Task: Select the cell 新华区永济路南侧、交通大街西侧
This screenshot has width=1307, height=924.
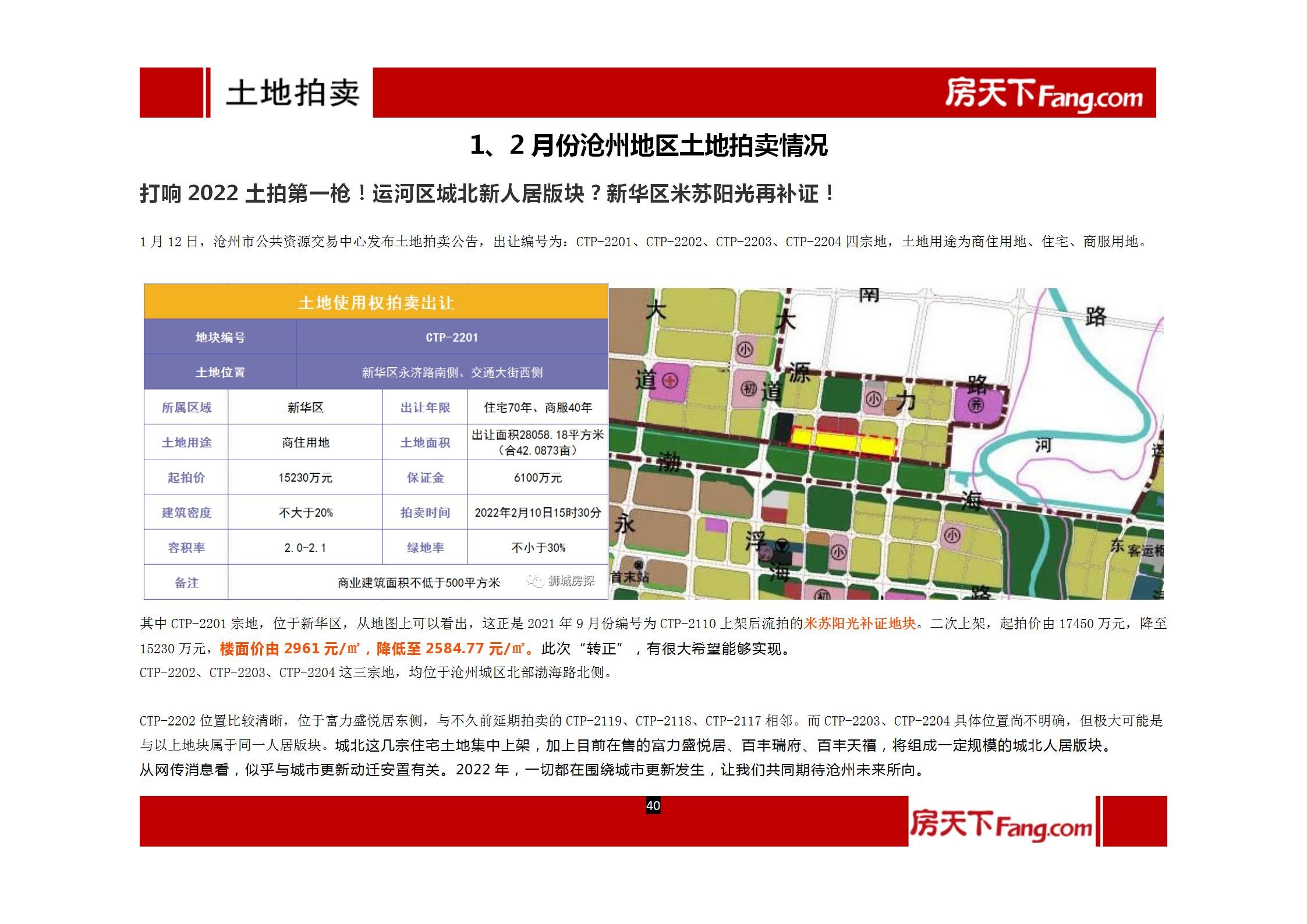Action: (x=452, y=373)
